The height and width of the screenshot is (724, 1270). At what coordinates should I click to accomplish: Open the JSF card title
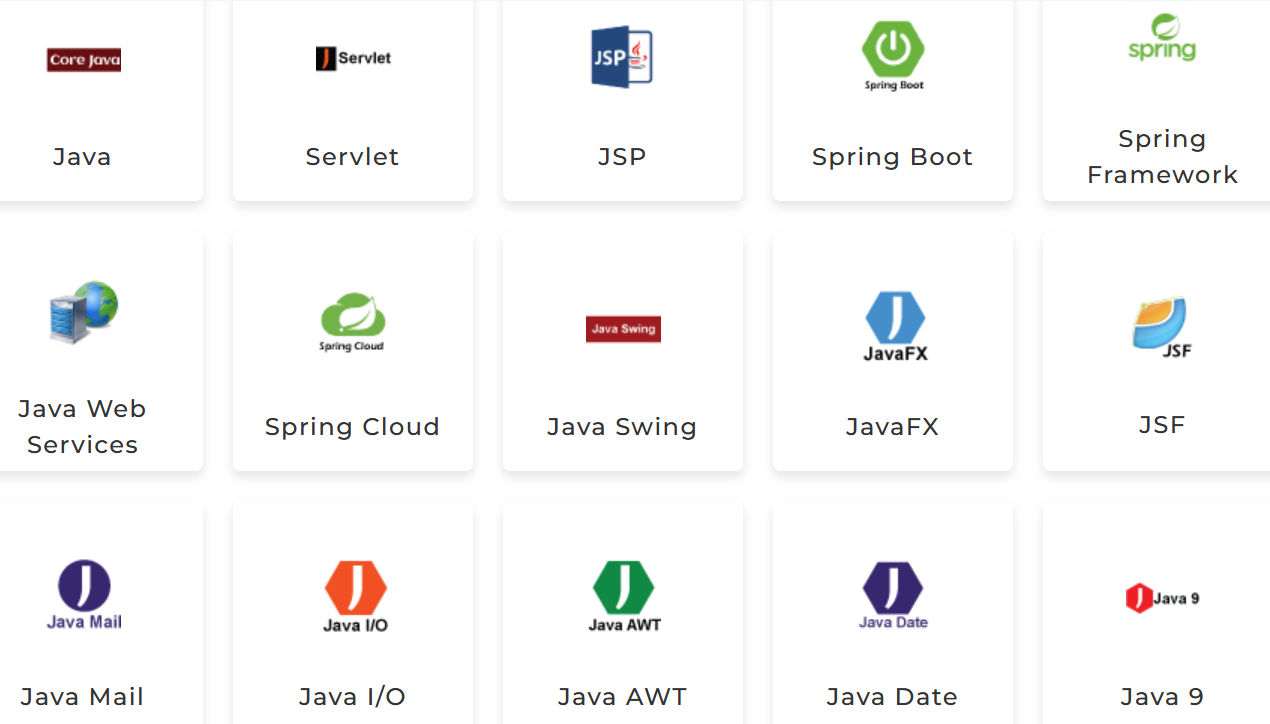[x=1162, y=425]
